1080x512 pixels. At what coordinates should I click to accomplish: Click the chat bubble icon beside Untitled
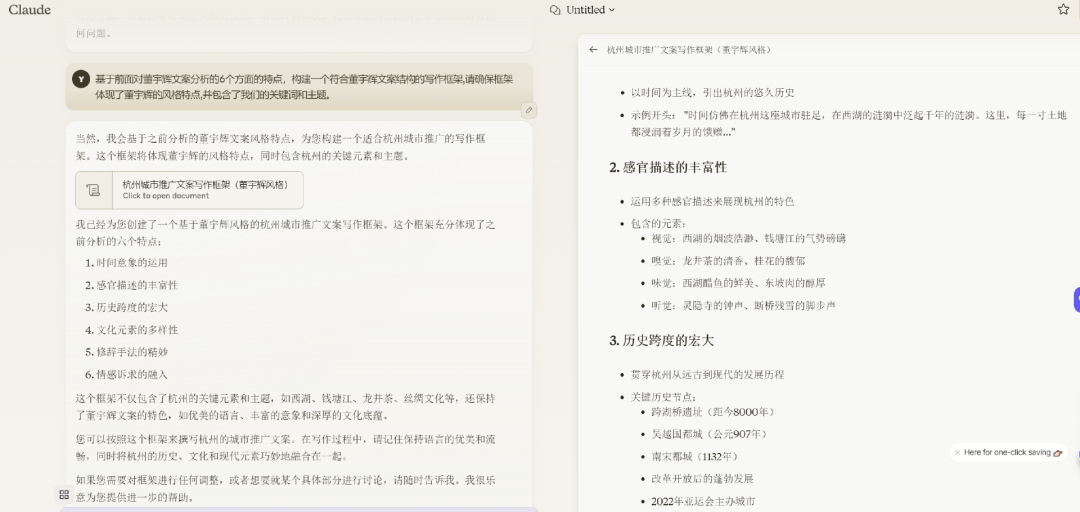[x=555, y=10]
